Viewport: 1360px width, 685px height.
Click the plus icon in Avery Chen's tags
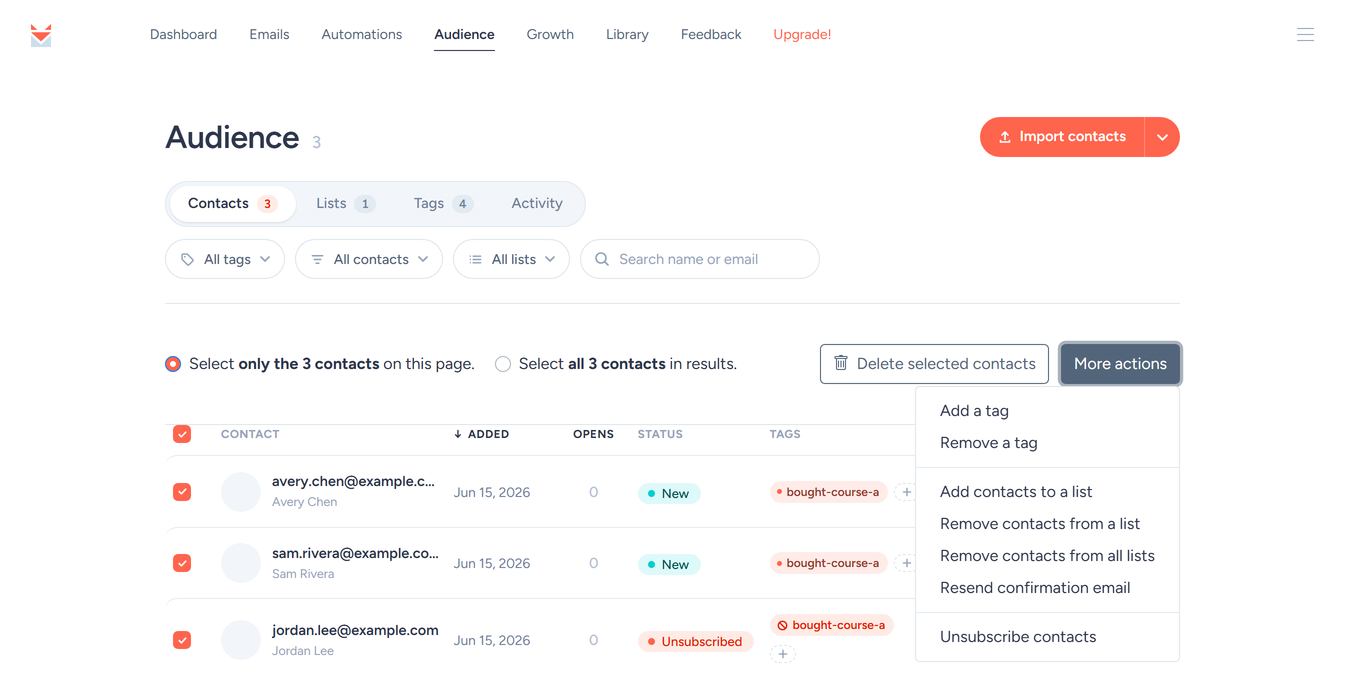tap(906, 492)
